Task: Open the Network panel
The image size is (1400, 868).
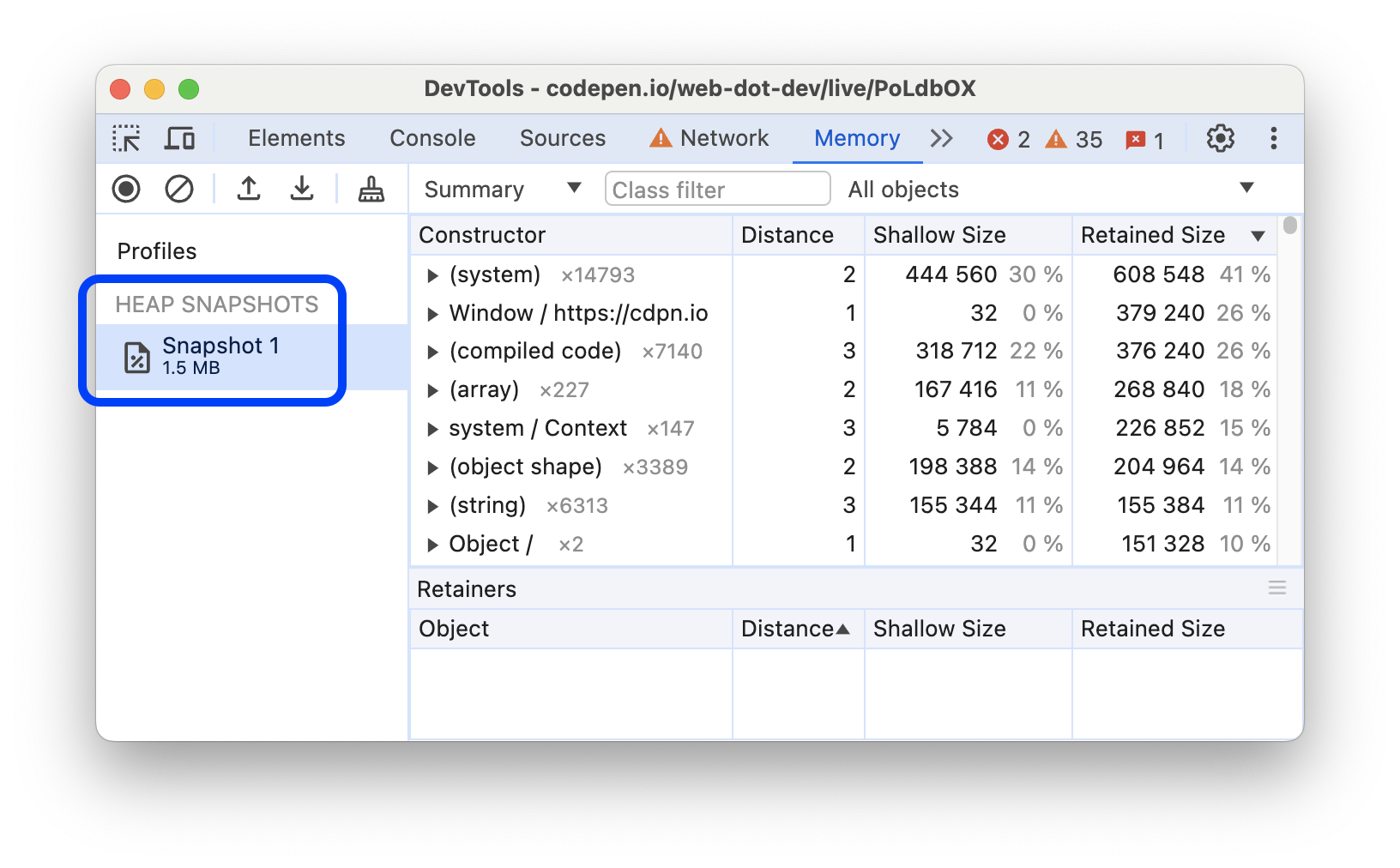Action: (x=724, y=138)
